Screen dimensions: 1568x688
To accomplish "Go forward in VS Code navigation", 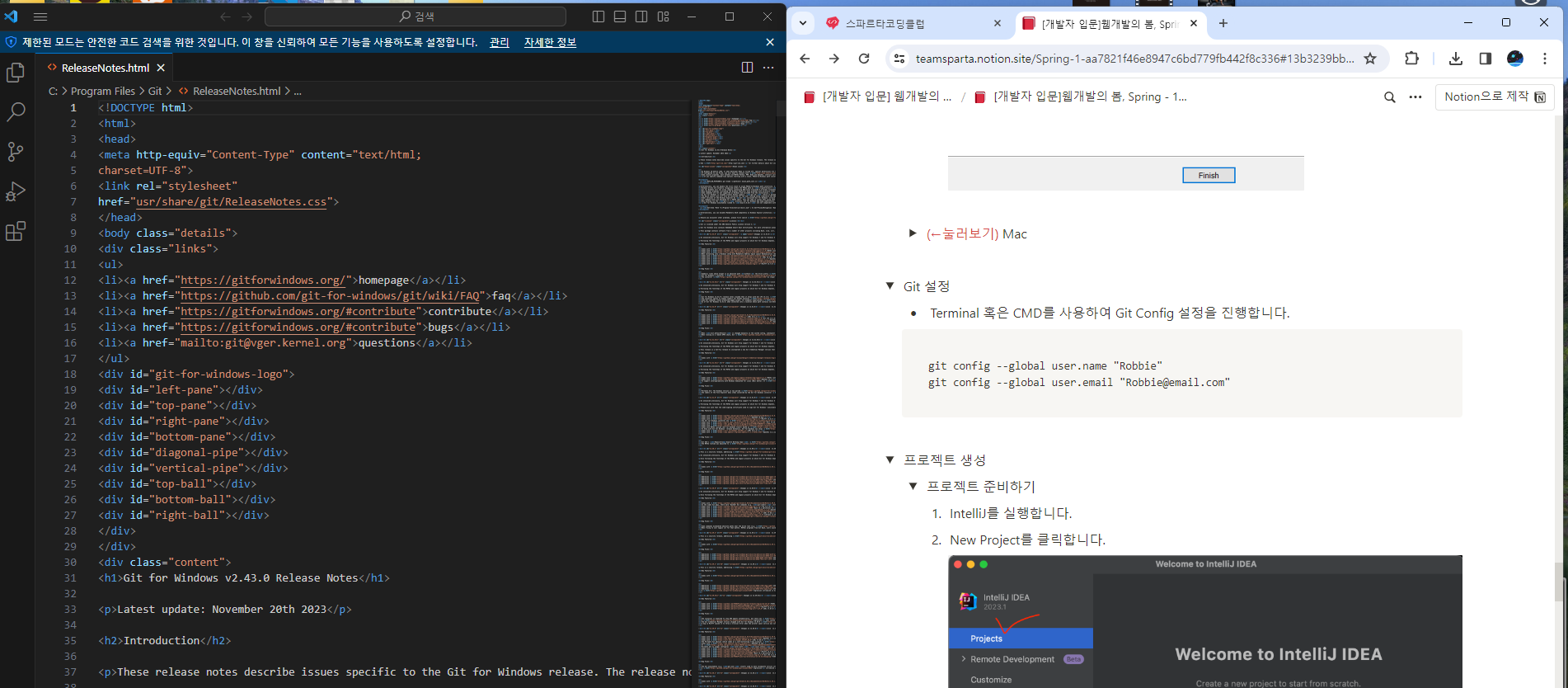I will pos(246,16).
